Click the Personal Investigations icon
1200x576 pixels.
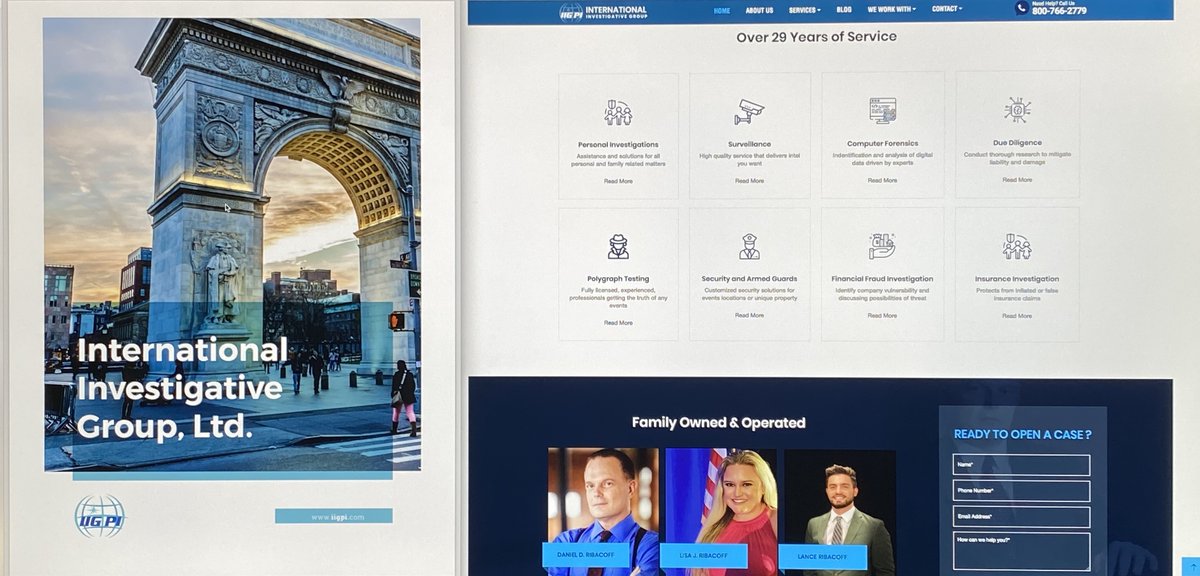618,112
